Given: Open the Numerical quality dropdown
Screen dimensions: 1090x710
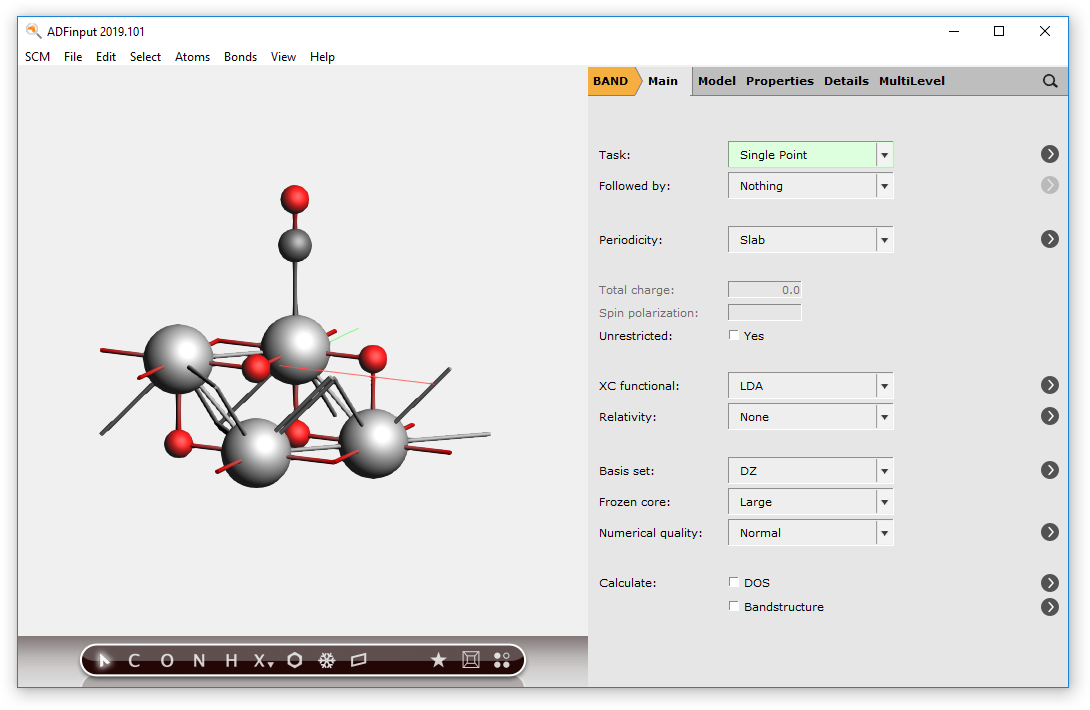Looking at the screenshot, I should 810,533.
